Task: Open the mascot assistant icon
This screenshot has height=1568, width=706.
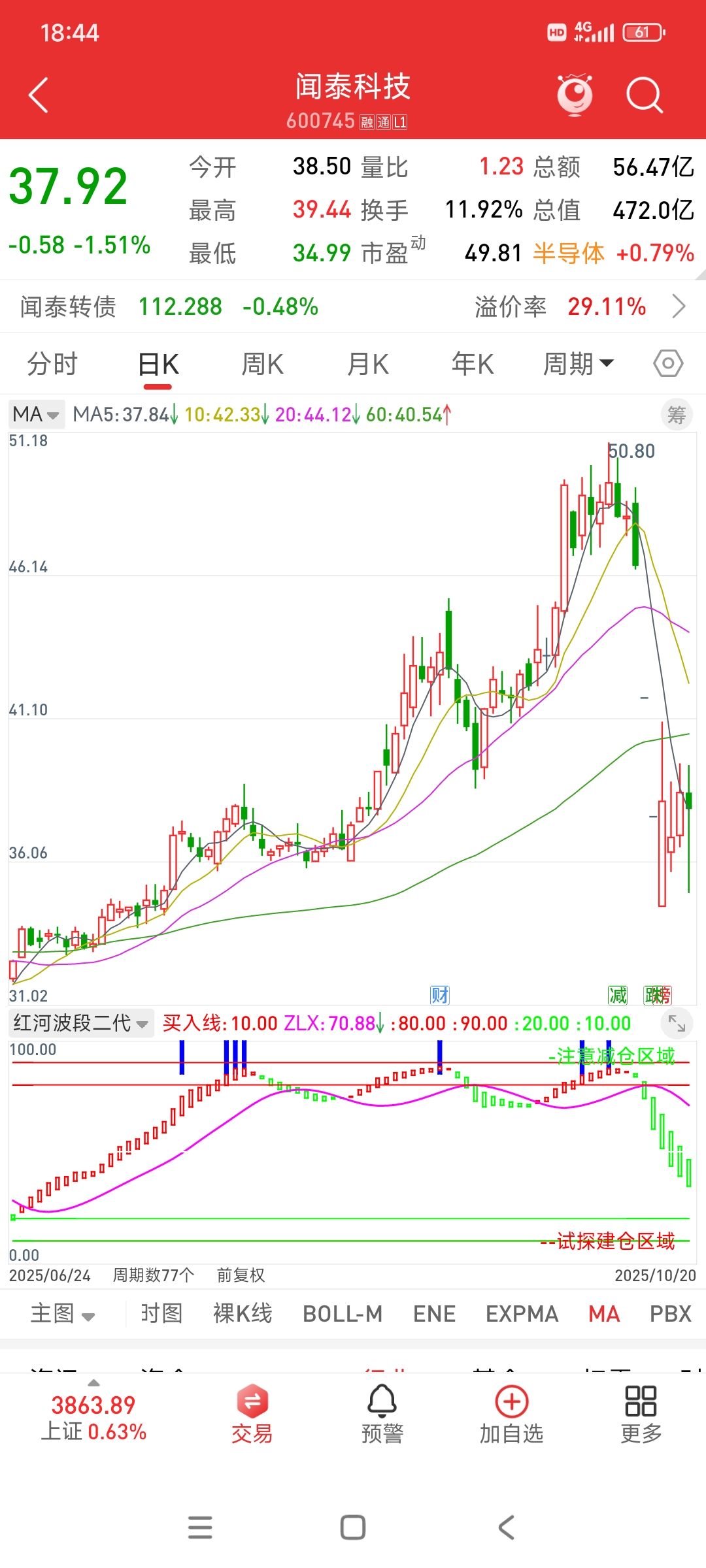Action: tap(575, 95)
